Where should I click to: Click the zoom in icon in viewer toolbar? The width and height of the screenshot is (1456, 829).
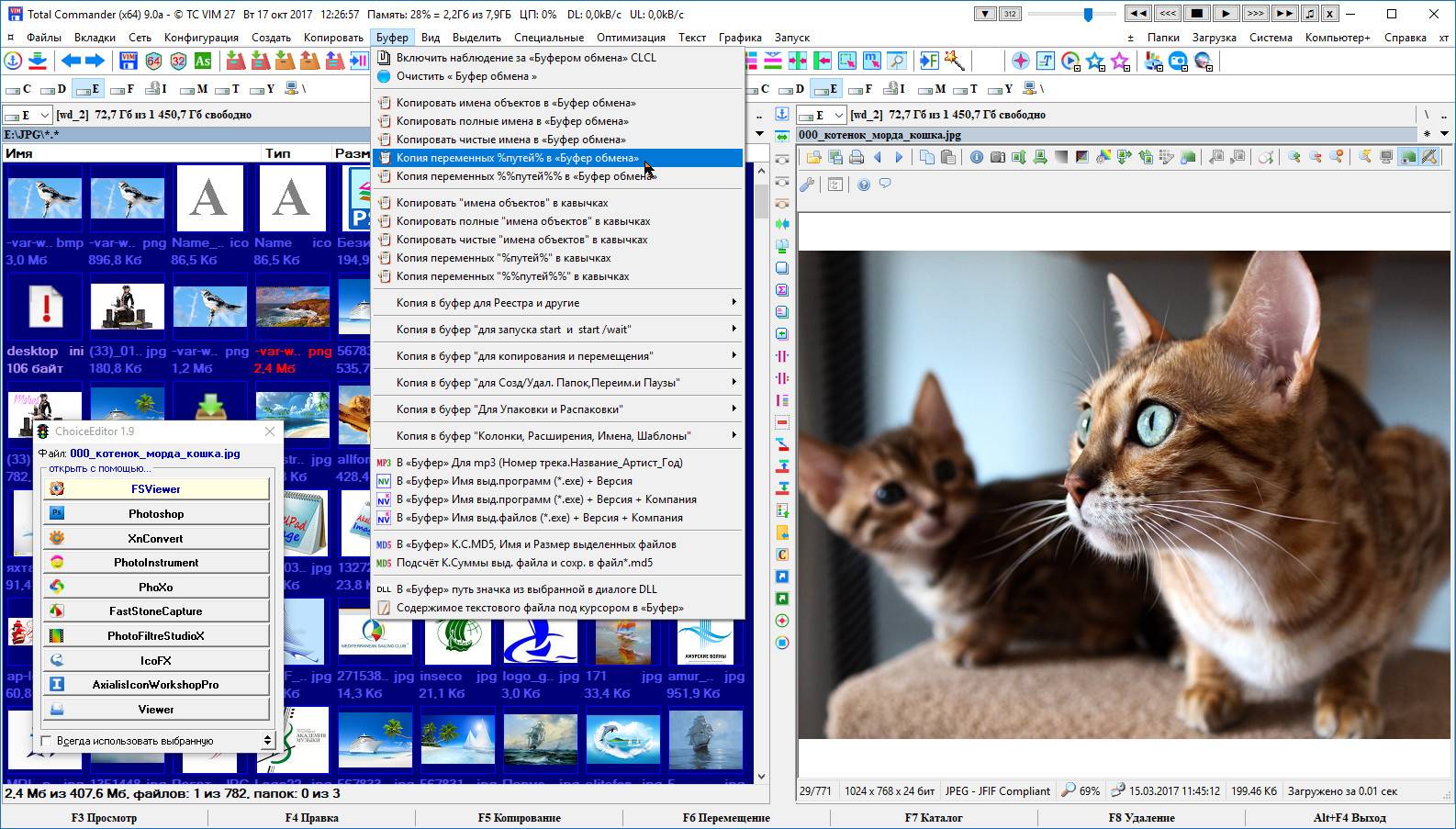1294,157
